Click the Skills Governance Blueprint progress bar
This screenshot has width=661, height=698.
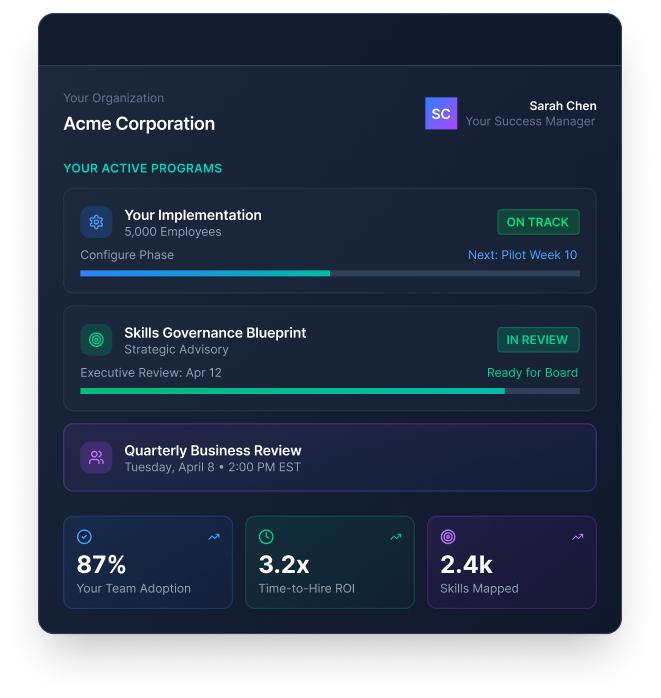point(330,391)
